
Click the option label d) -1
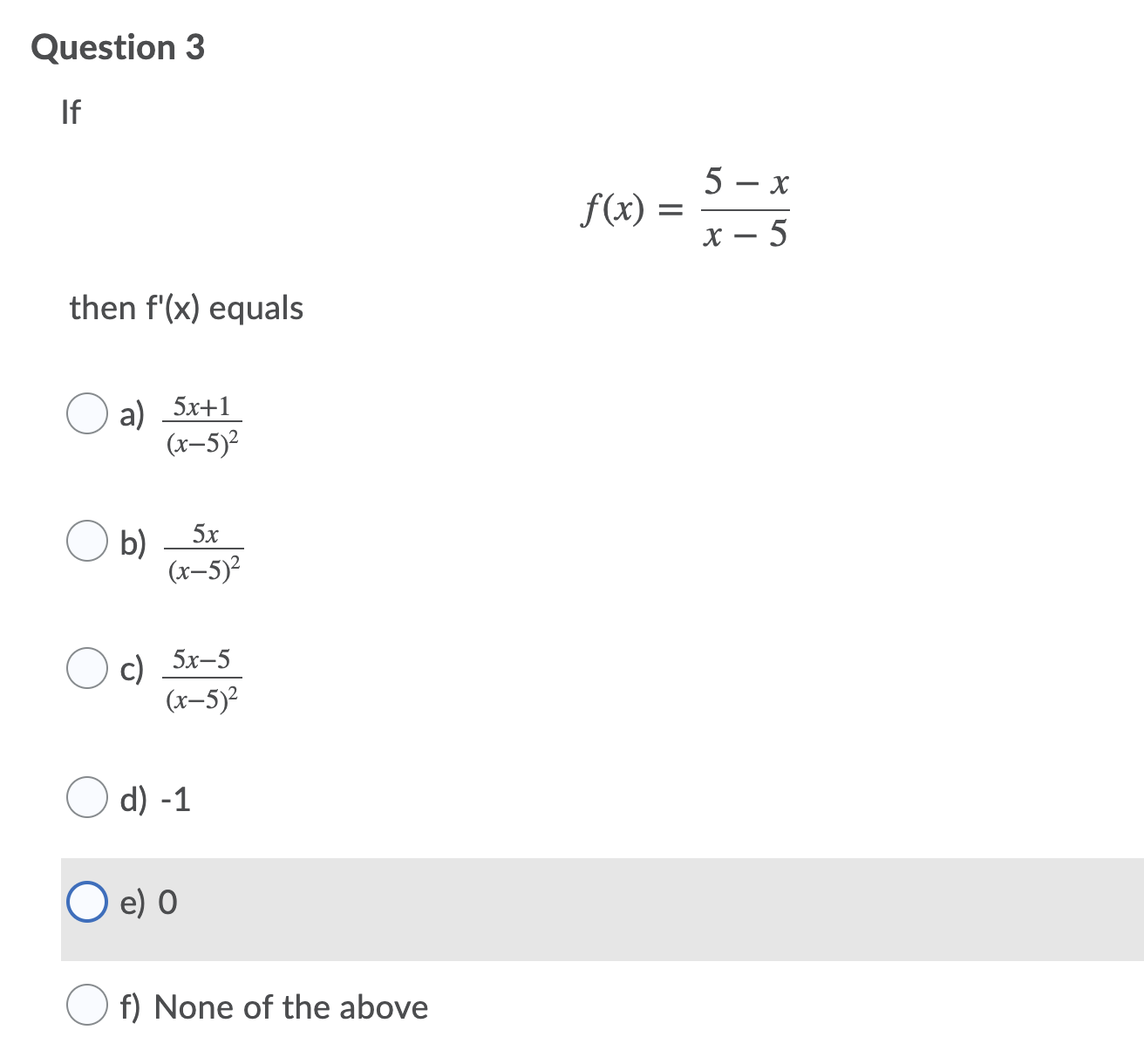155,799
